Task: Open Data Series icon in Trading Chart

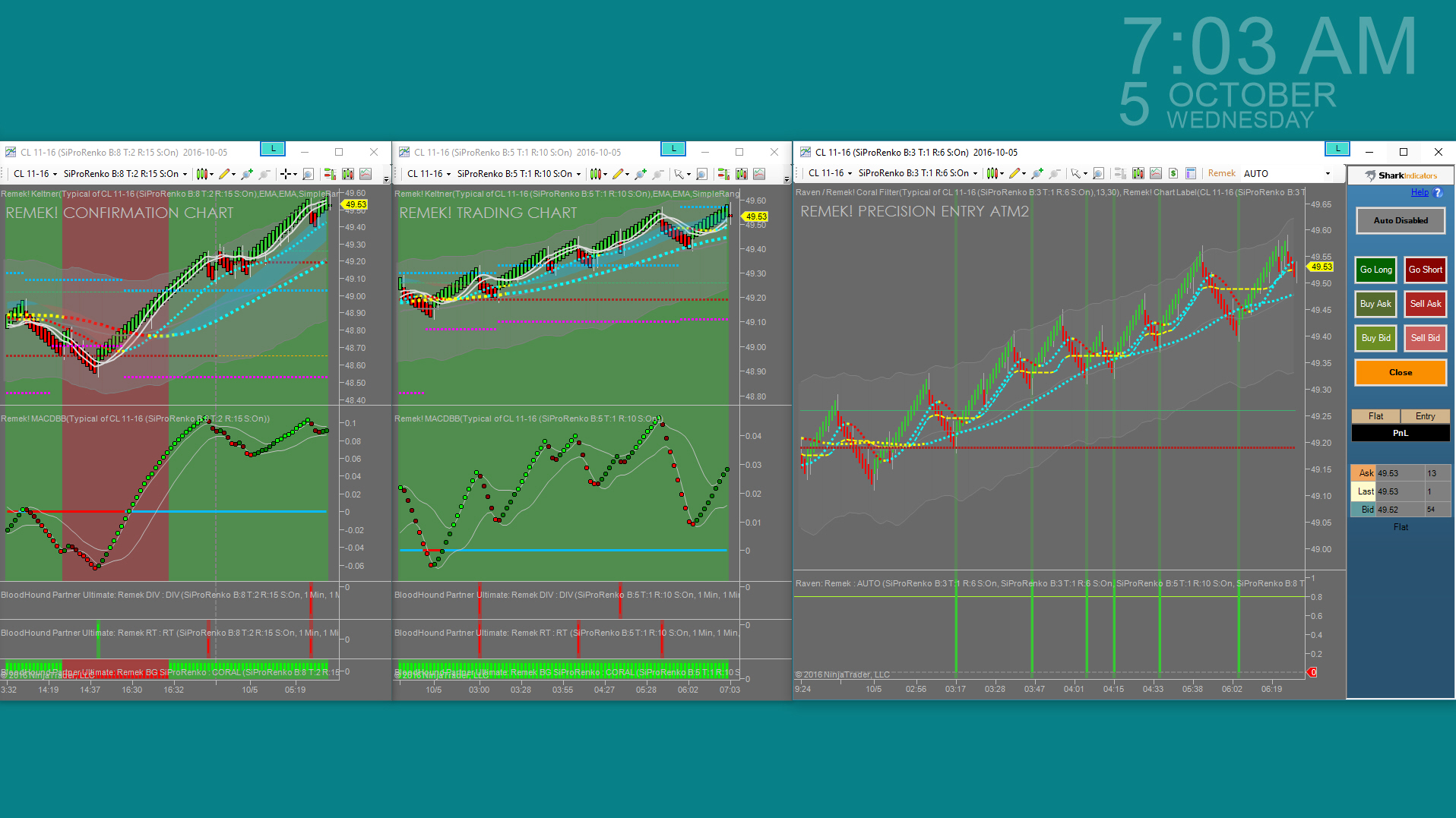Action: pyautogui.click(x=742, y=174)
